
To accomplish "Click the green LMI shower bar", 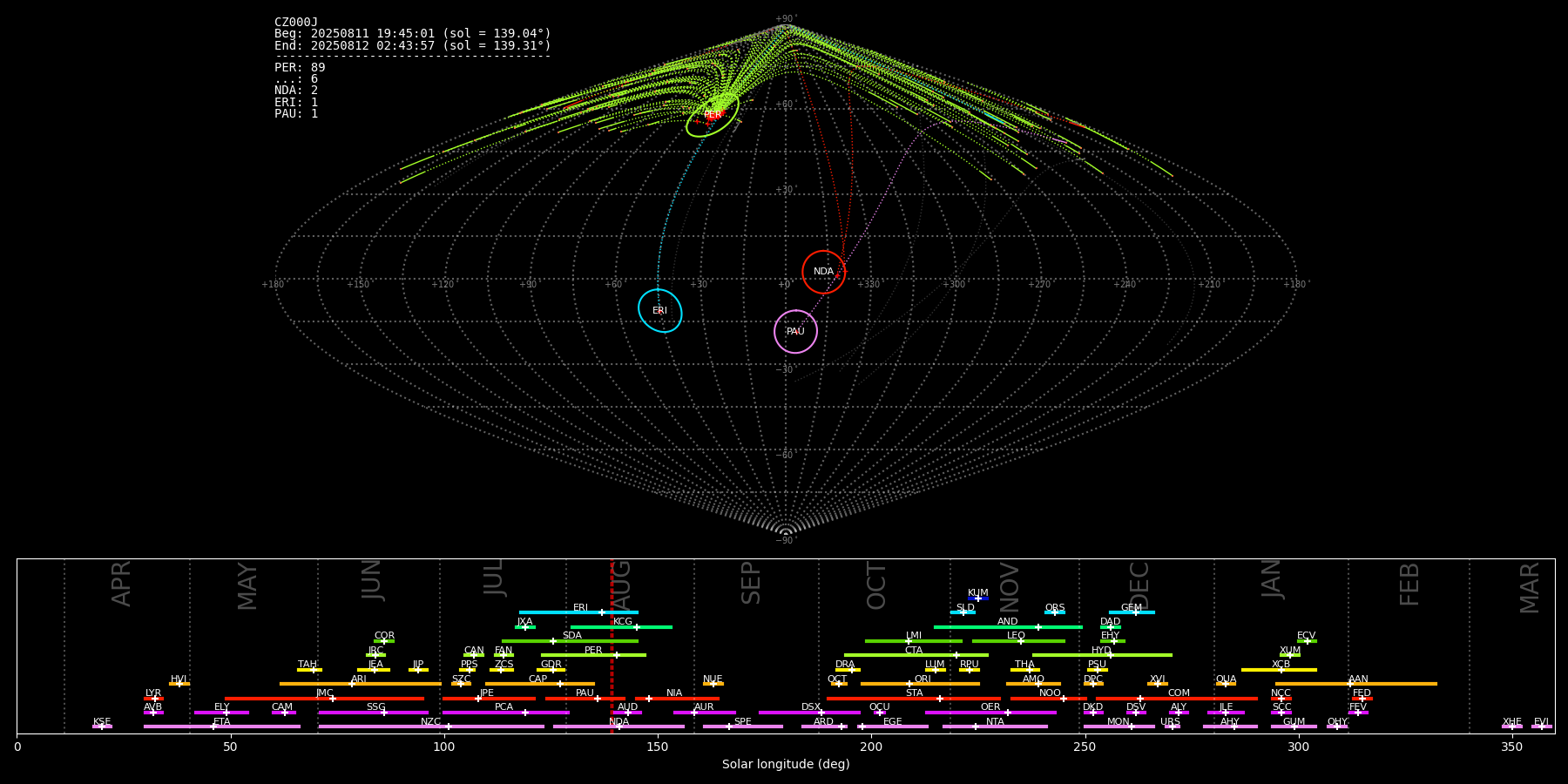I will (x=914, y=641).
